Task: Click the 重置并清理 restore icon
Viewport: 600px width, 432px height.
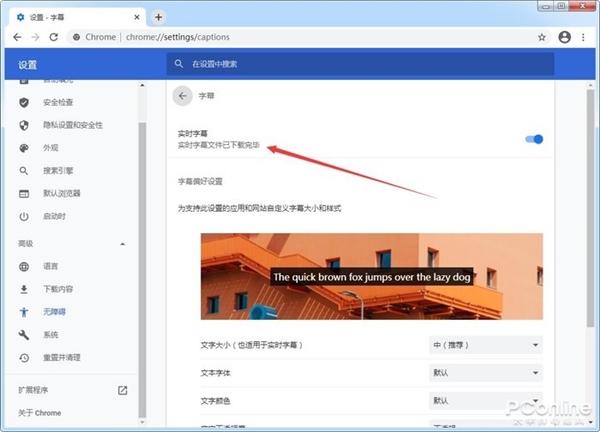Action: click(24, 357)
